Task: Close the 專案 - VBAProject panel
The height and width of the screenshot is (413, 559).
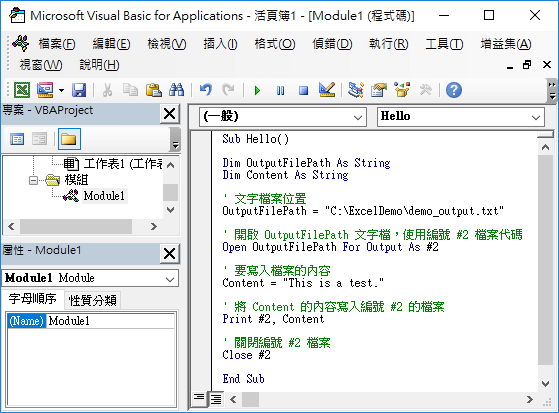Action: point(169,114)
